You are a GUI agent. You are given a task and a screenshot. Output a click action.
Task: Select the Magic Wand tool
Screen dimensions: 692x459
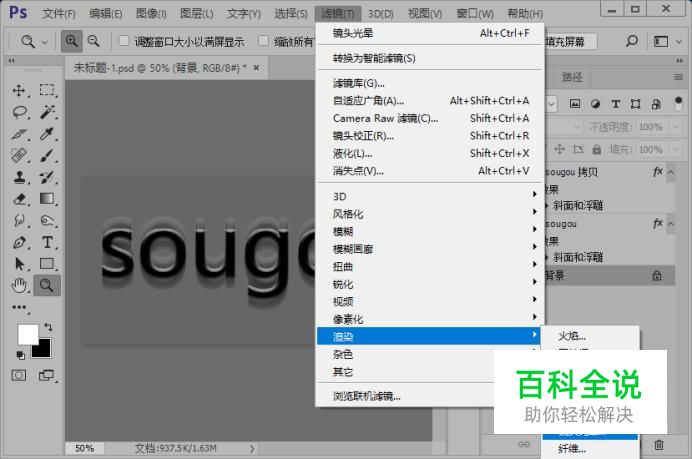pyautogui.click(x=47, y=112)
